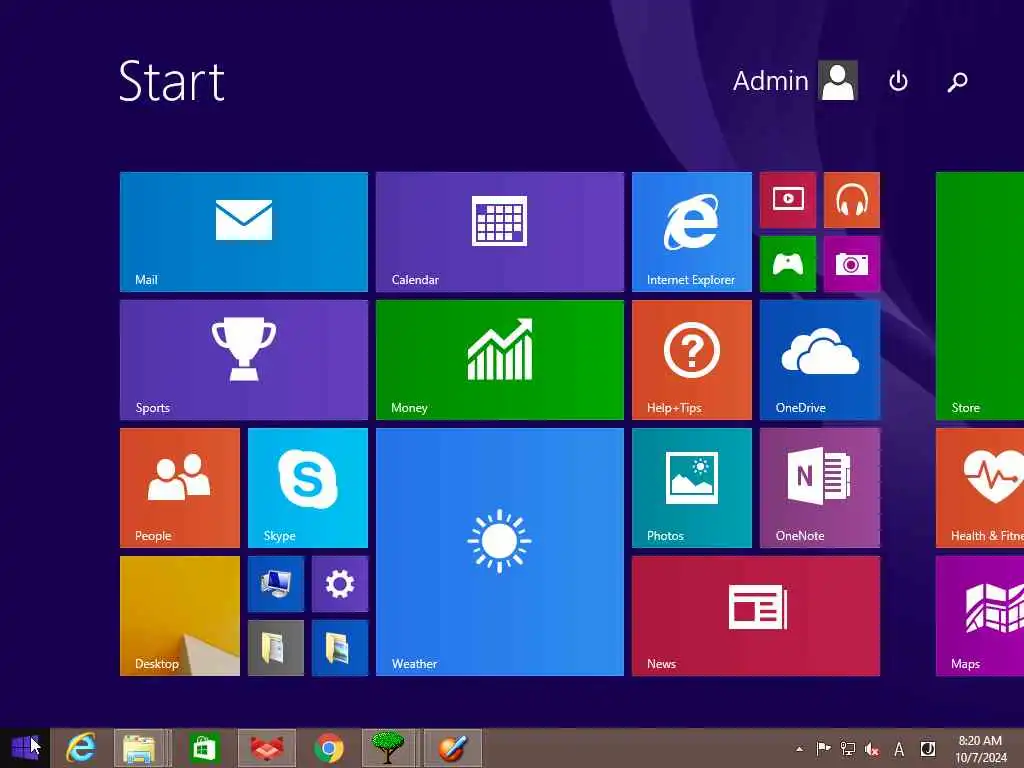Open the News tile
Image resolution: width=1024 pixels, height=768 pixels.
point(756,616)
